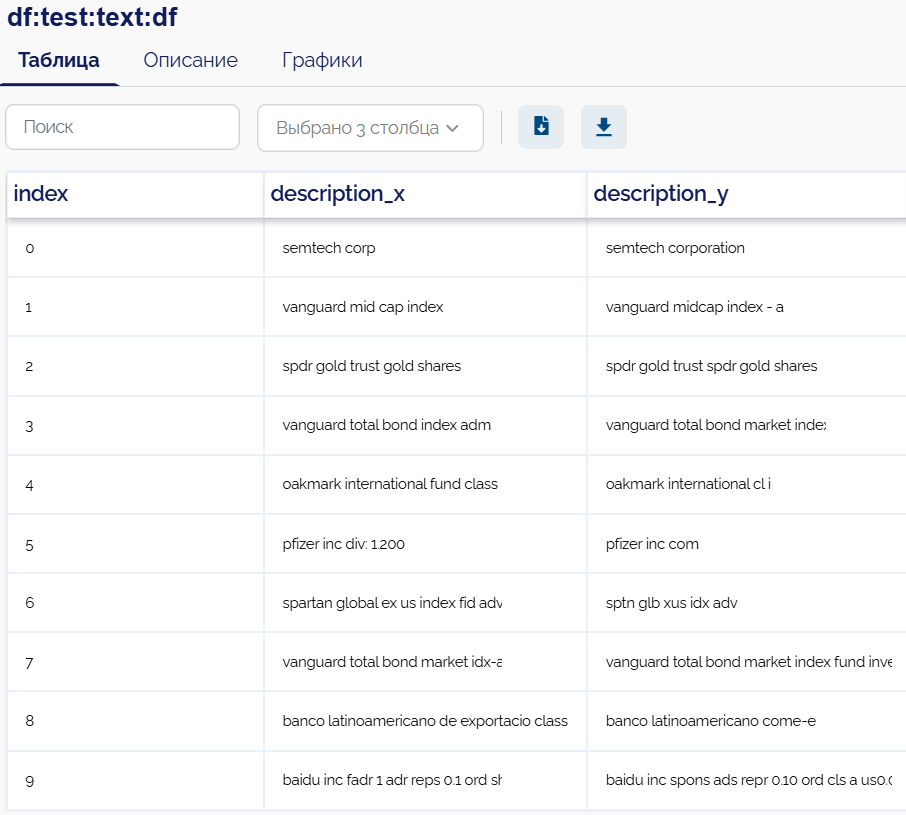Select cell 'vanguard total bond index adm'
Image resolution: width=906 pixels, height=815 pixels.
click(x=425, y=426)
